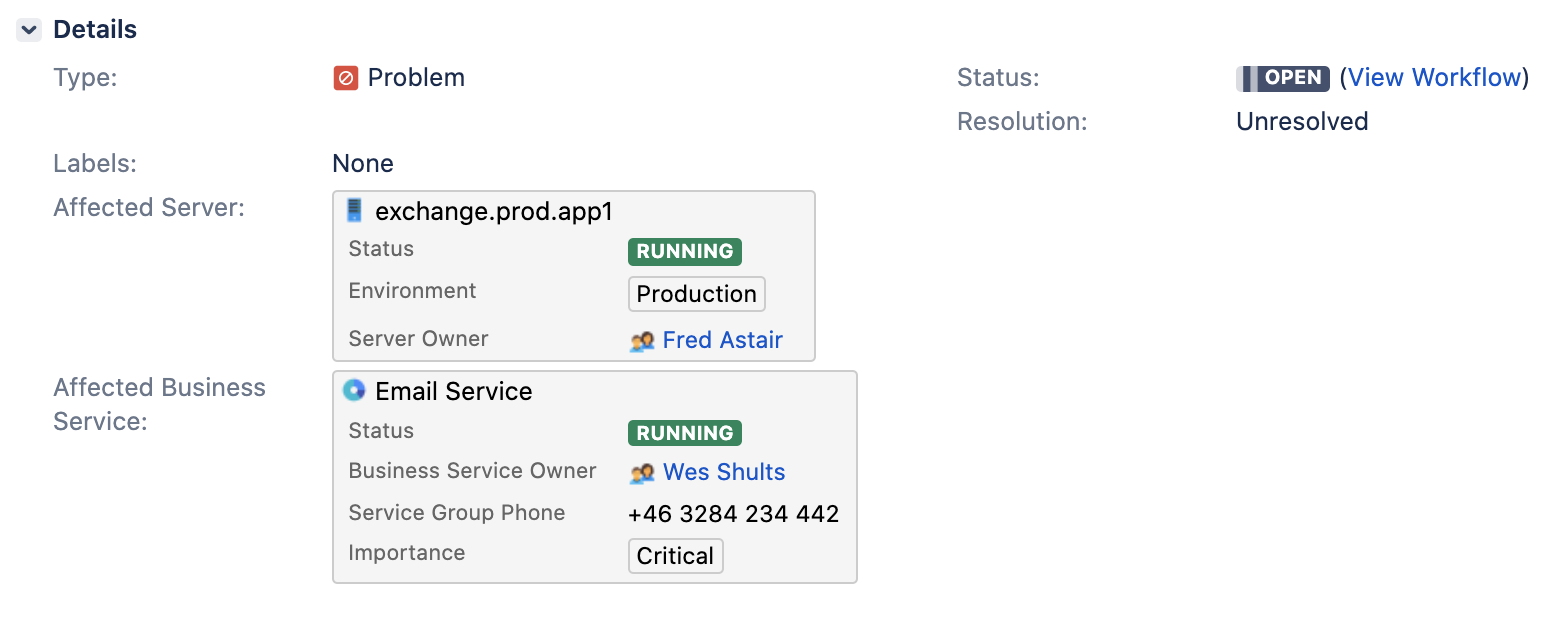Open the View Workflow link
The image size is (1568, 624).
(x=1435, y=78)
